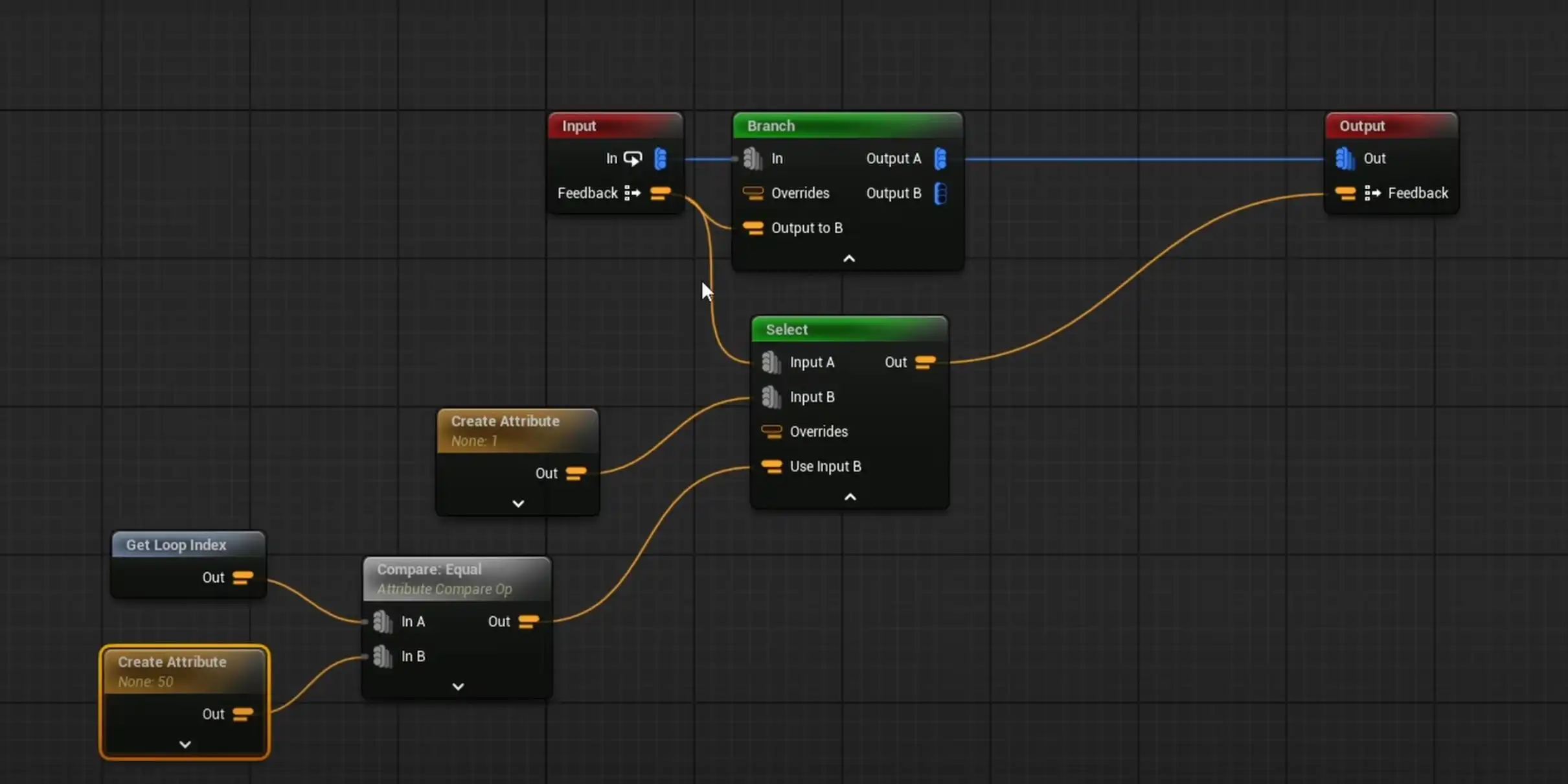The width and height of the screenshot is (1568, 784).
Task: Select the Output node header
Action: click(1362, 126)
